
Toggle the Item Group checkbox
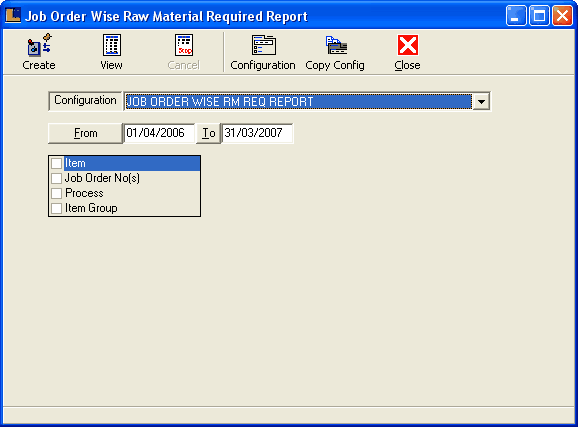point(56,208)
